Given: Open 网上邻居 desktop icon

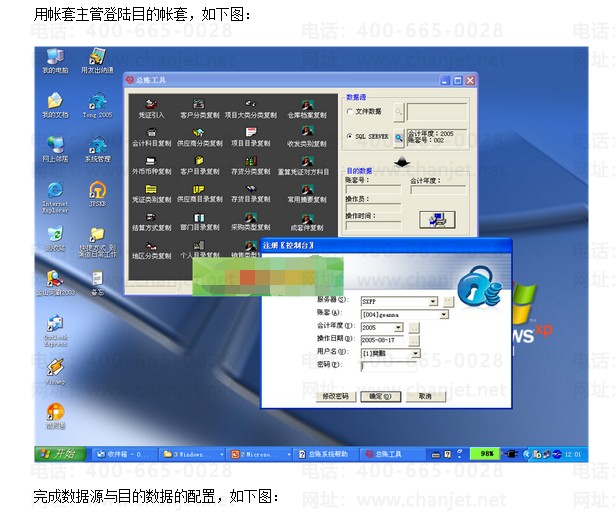Looking at the screenshot, I should [55, 150].
